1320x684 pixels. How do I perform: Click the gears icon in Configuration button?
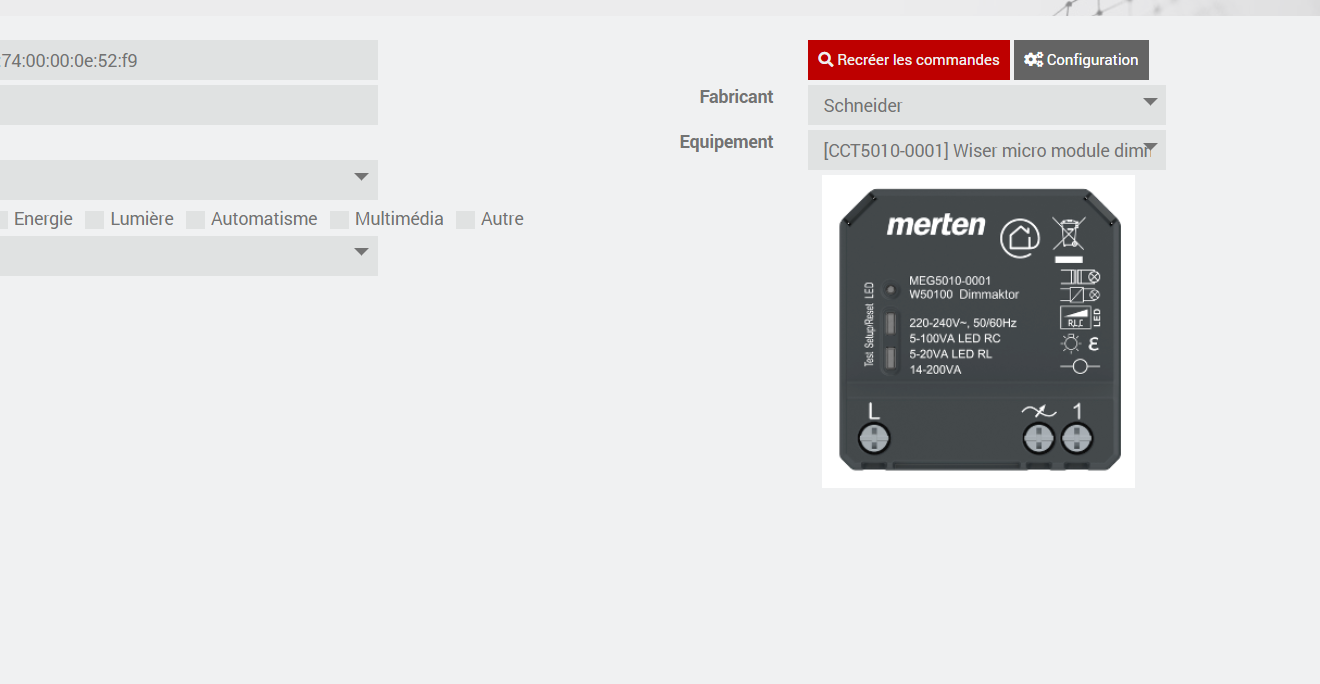[1033, 60]
